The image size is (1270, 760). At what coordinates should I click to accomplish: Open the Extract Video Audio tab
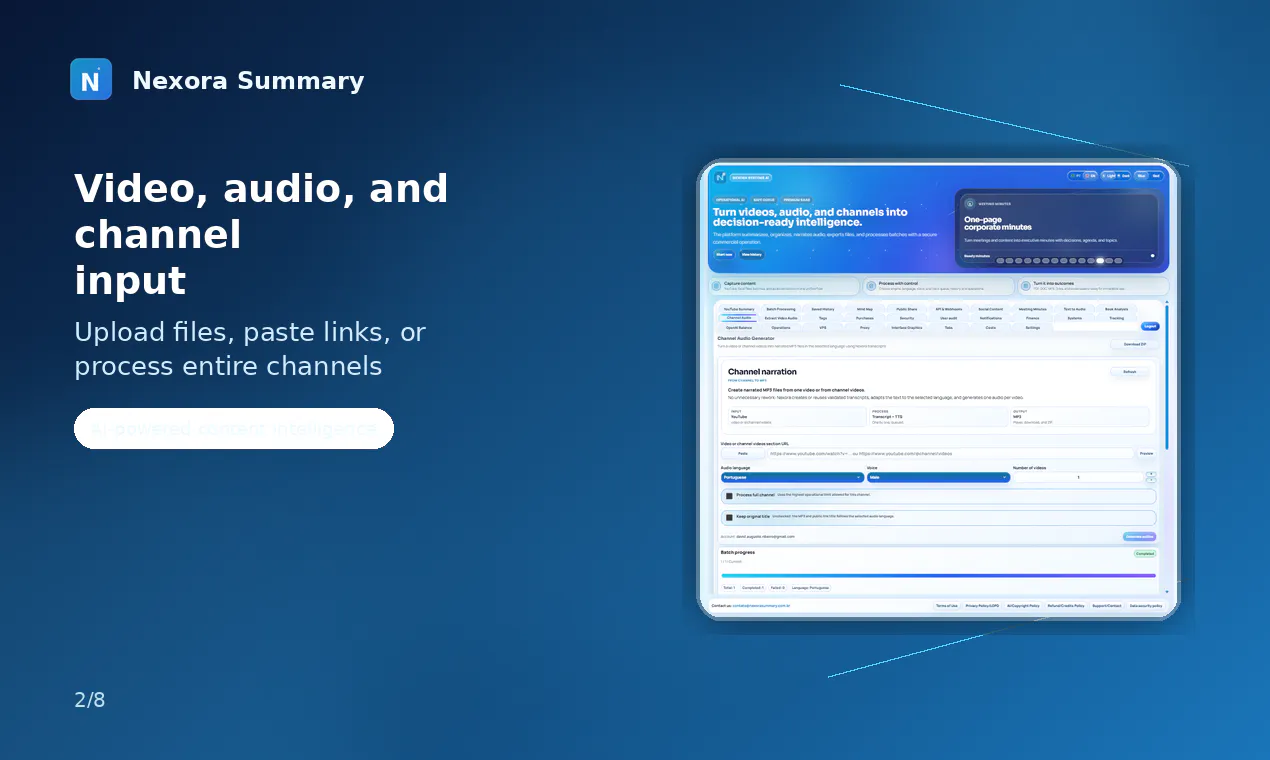point(781,318)
